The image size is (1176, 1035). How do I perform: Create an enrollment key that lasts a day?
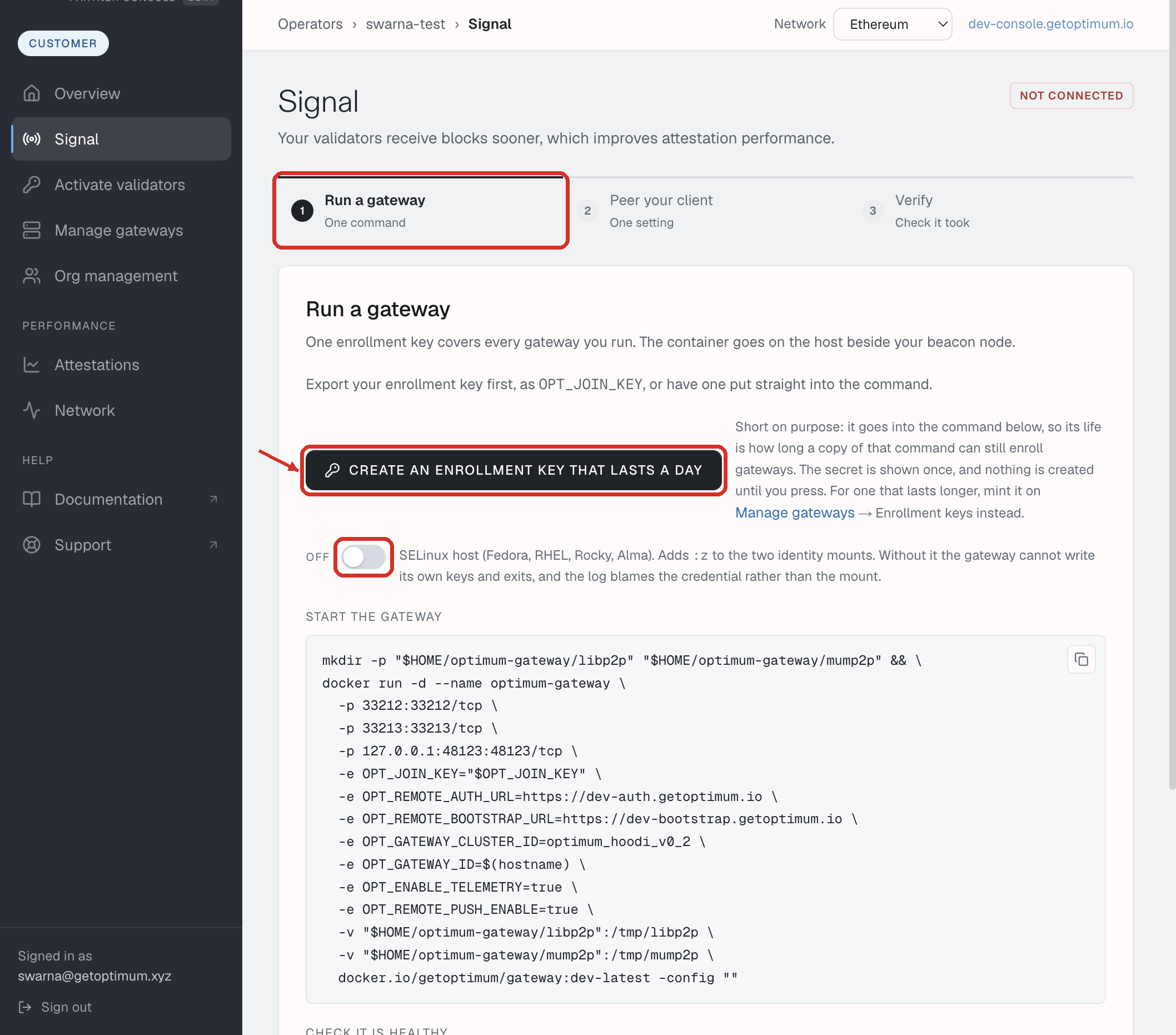[x=513, y=470]
